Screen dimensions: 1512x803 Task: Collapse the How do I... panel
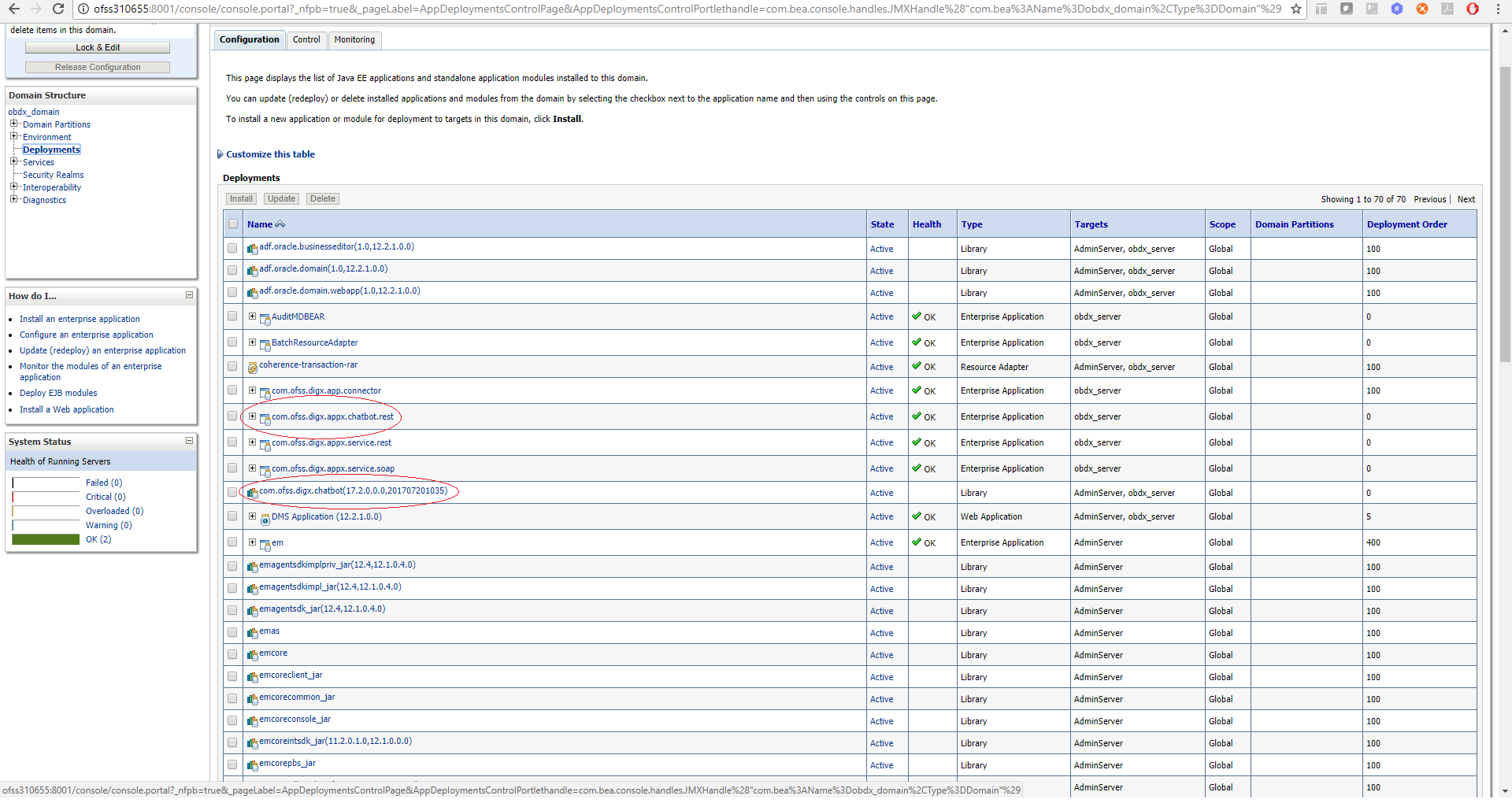pos(189,295)
